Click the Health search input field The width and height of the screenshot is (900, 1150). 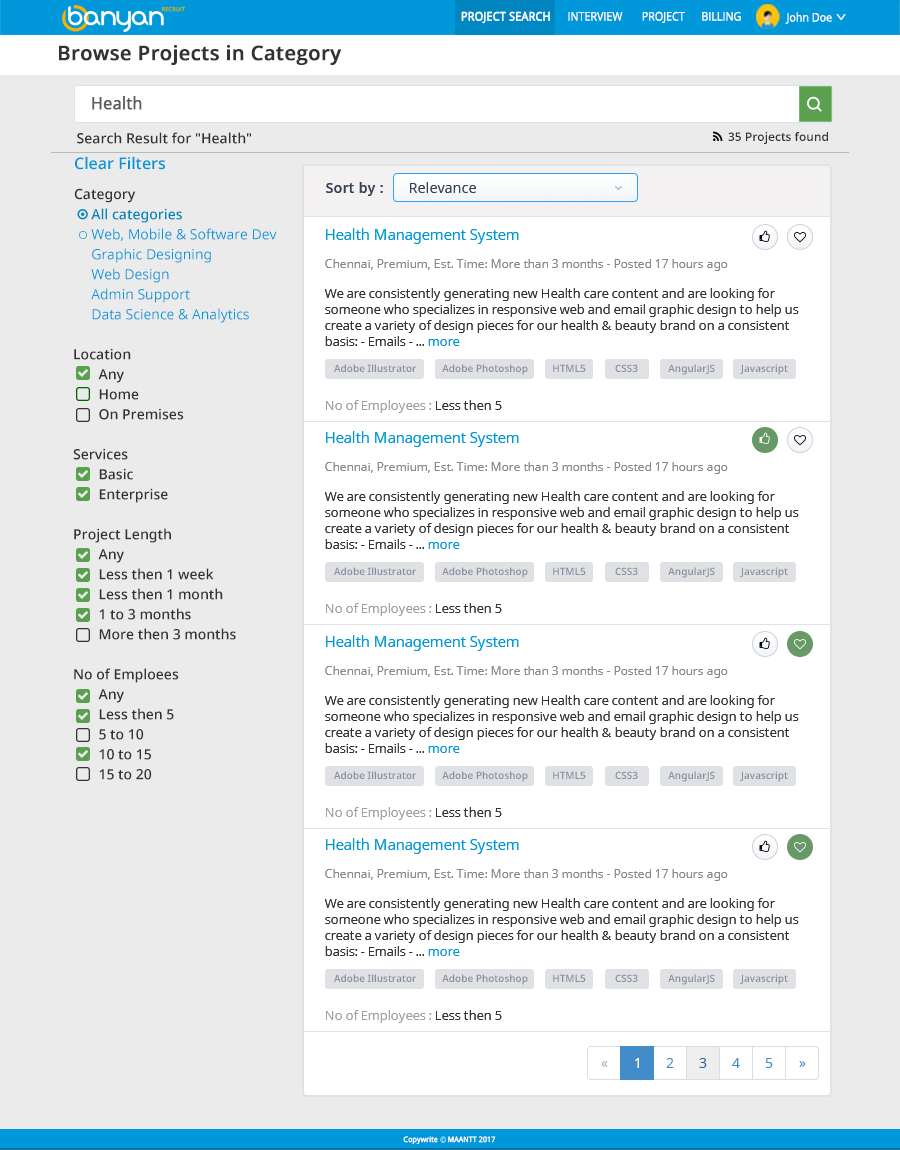click(436, 104)
